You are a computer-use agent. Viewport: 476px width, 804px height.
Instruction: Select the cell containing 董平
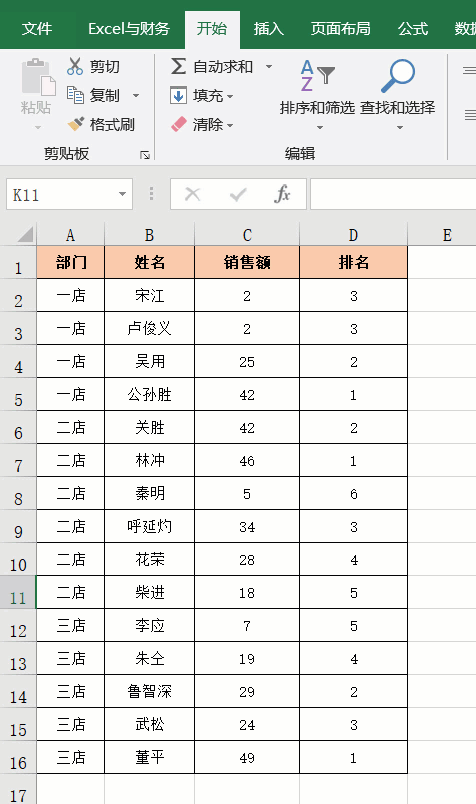coord(149,757)
